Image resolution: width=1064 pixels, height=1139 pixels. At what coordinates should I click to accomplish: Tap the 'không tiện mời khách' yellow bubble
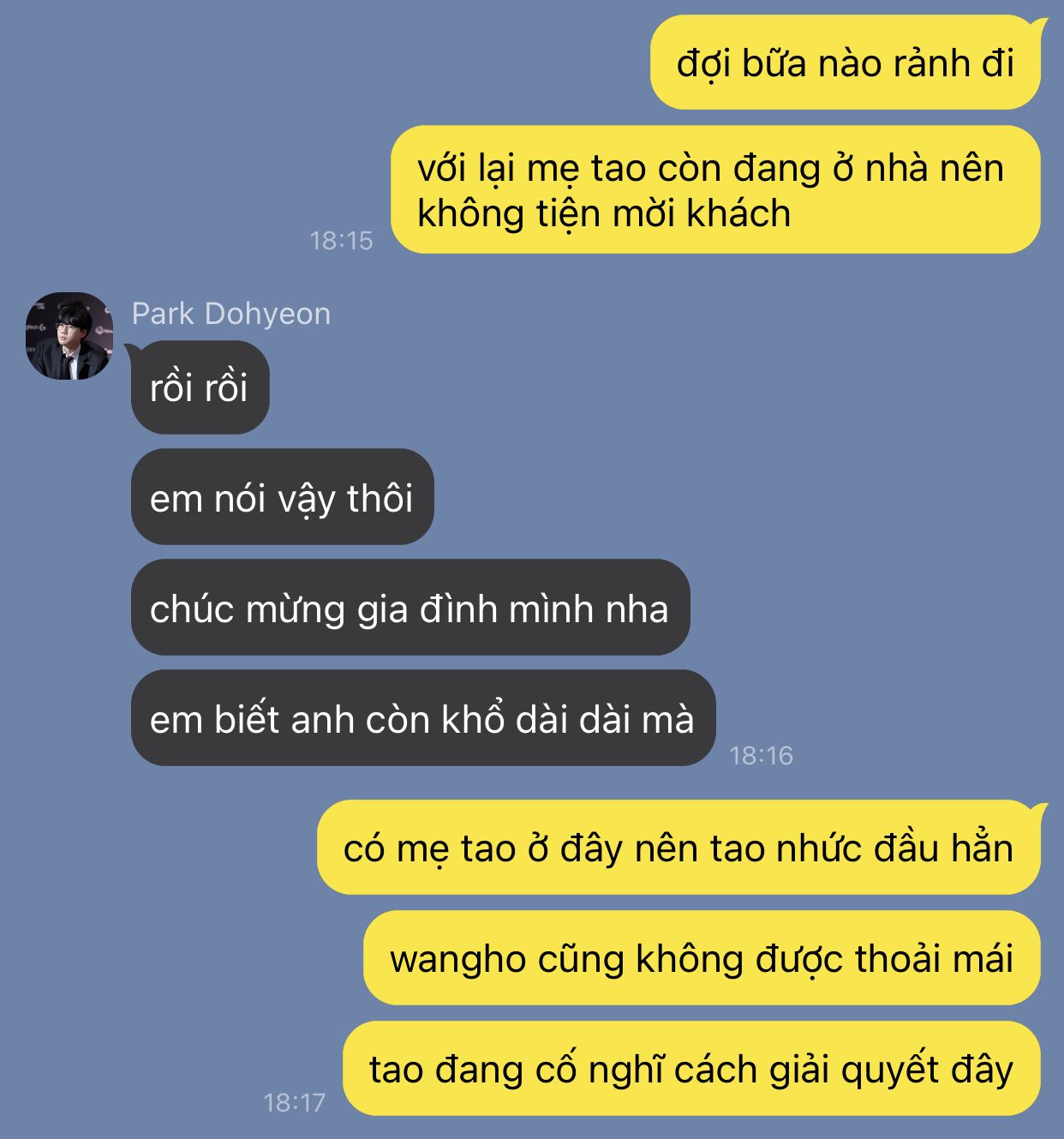point(715,189)
